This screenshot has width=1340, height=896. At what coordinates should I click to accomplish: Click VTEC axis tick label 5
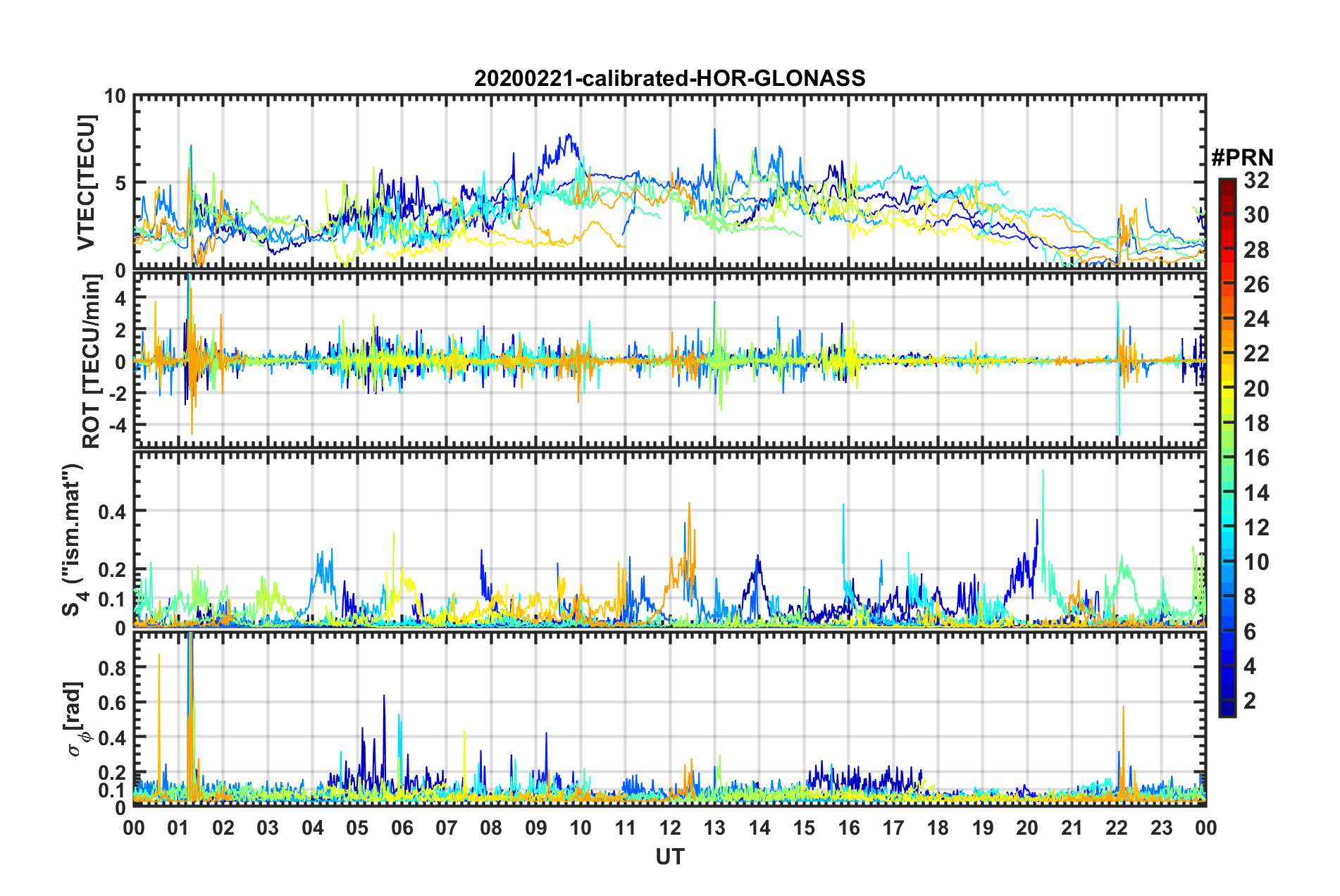pyautogui.click(x=120, y=183)
